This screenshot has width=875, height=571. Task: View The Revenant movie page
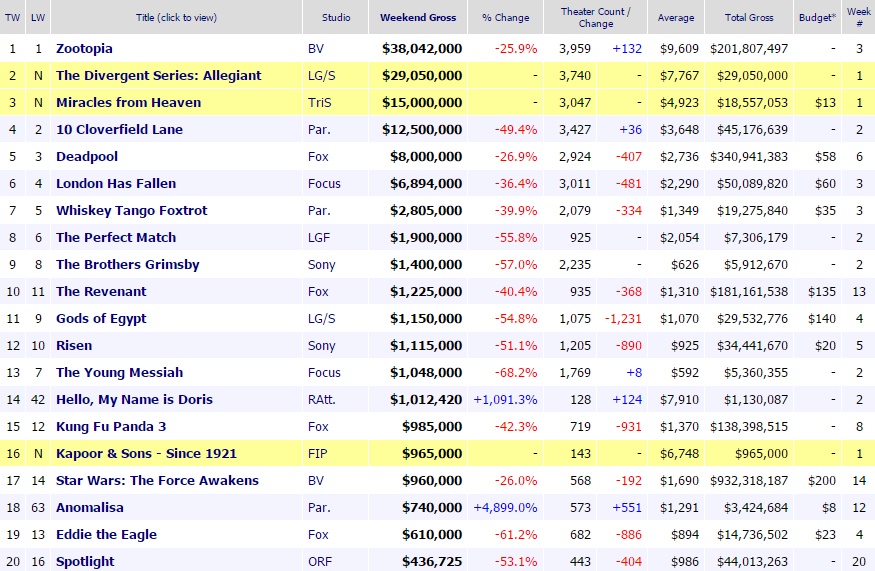[x=101, y=291]
